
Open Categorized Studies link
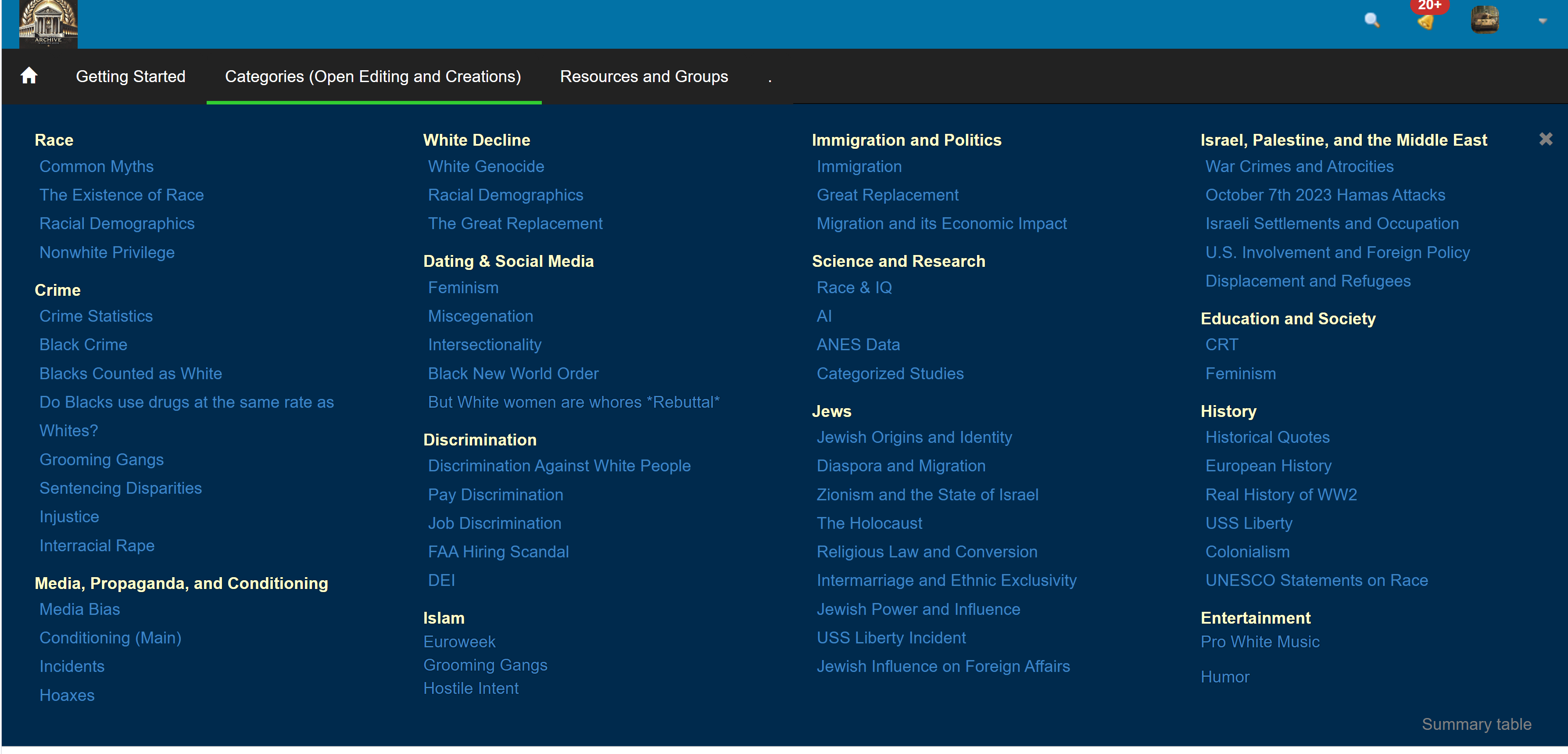point(890,373)
